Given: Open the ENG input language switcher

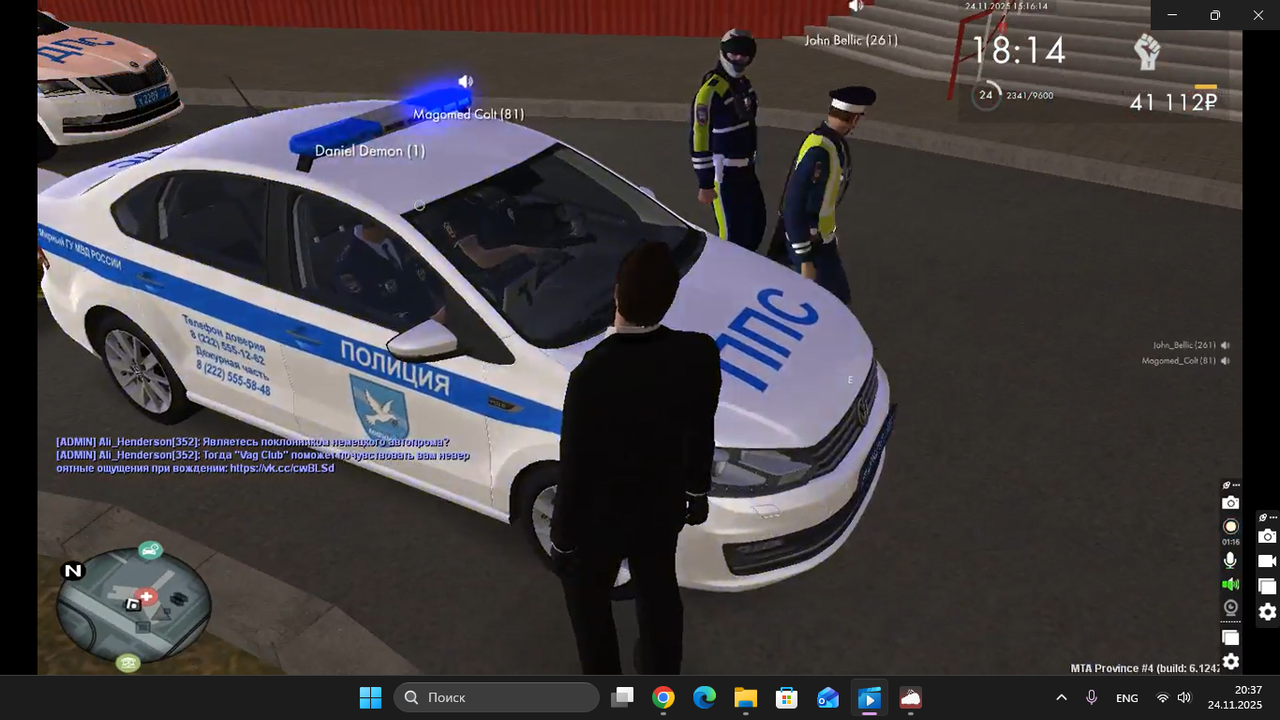Looking at the screenshot, I should [1127, 697].
